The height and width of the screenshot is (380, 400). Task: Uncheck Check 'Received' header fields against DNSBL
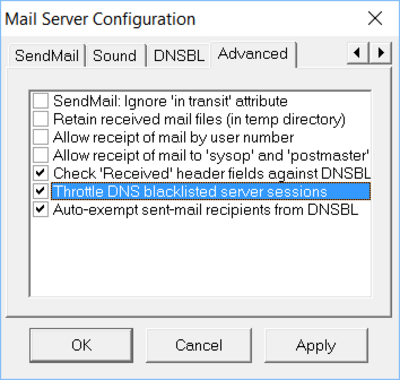[41, 173]
